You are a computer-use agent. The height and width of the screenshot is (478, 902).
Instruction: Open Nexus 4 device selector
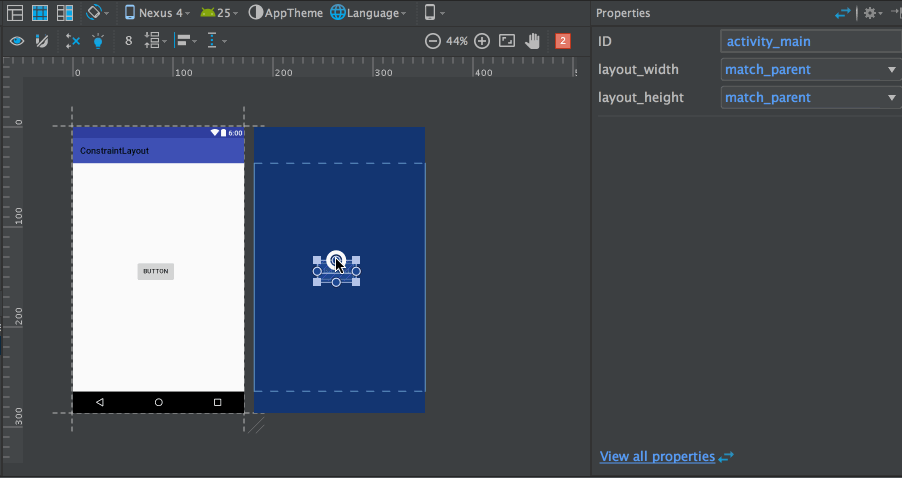[x=157, y=13]
